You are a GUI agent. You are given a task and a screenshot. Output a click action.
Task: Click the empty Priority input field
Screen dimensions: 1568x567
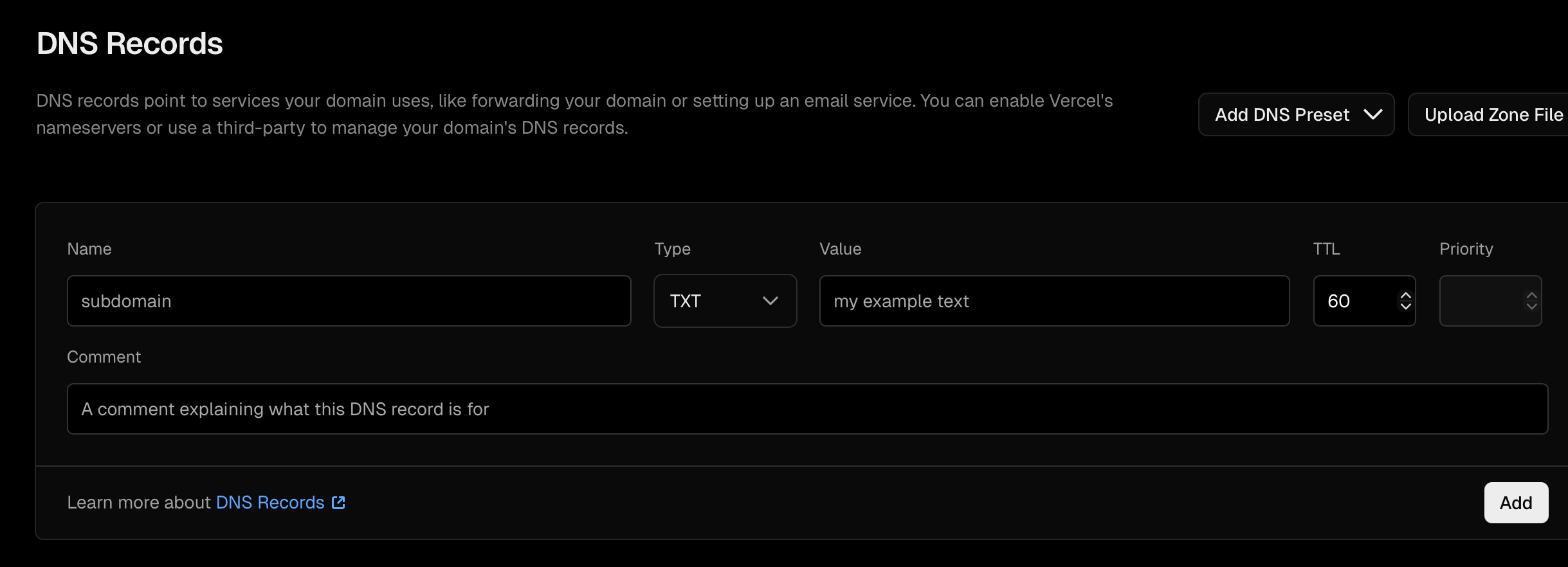click(x=1479, y=300)
